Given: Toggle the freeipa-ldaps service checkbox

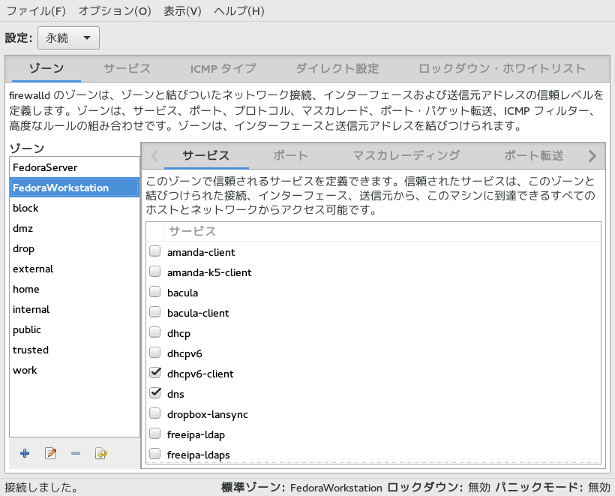Looking at the screenshot, I should click(x=155, y=454).
